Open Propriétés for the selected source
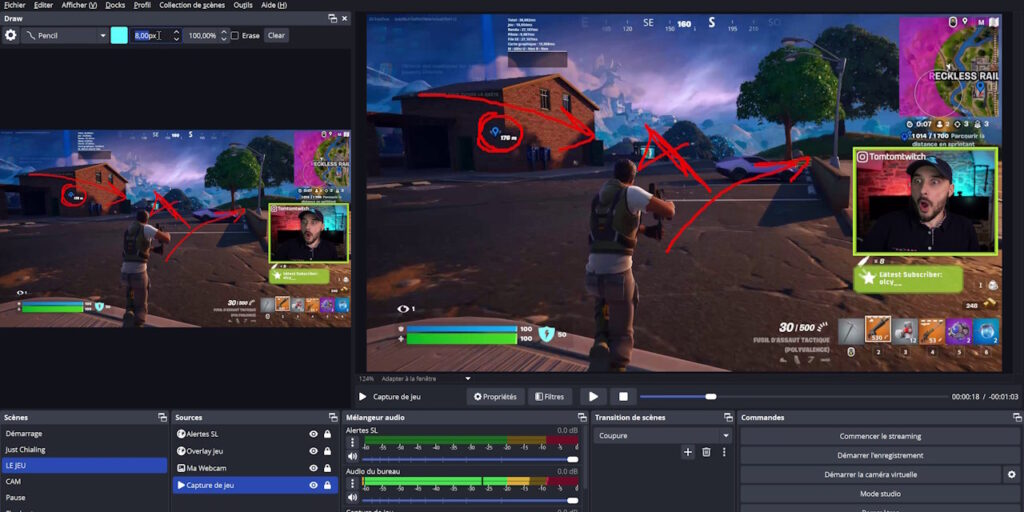Image resolution: width=1024 pixels, height=512 pixels. point(495,396)
